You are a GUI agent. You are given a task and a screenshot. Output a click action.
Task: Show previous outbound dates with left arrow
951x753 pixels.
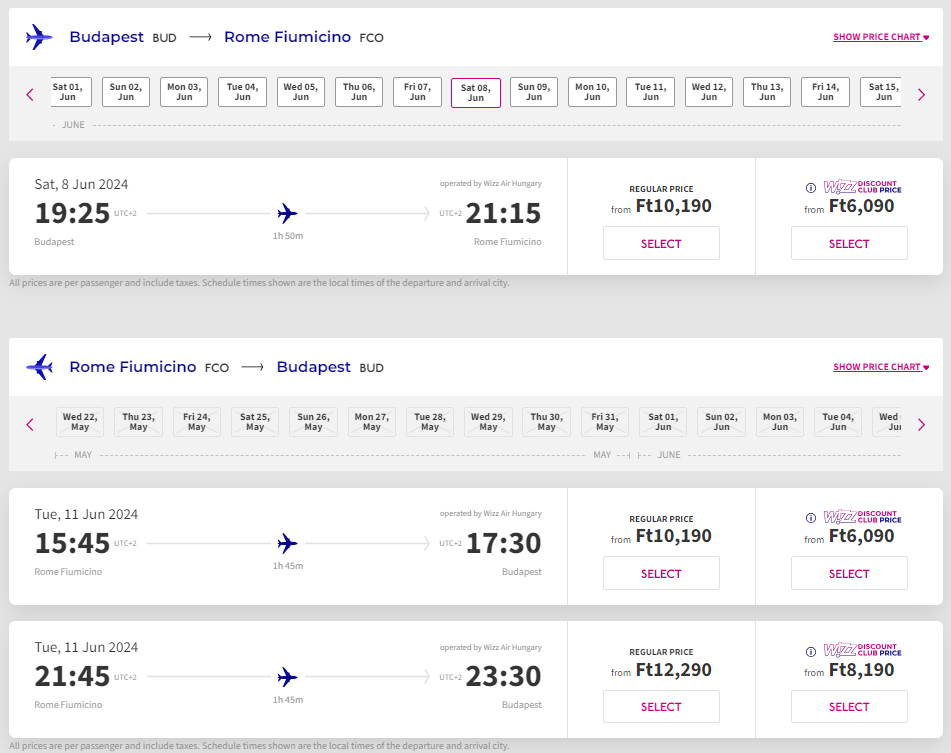tap(30, 95)
